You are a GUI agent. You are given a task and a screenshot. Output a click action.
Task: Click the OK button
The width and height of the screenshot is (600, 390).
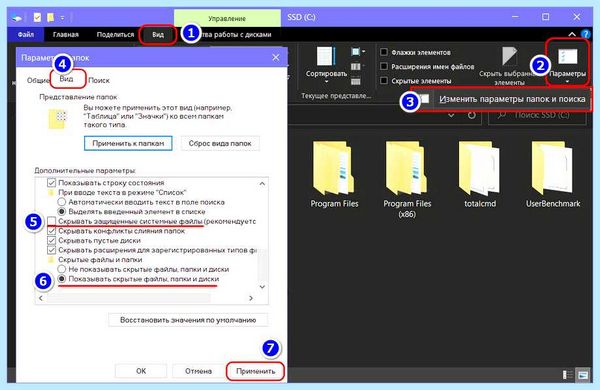click(x=141, y=371)
